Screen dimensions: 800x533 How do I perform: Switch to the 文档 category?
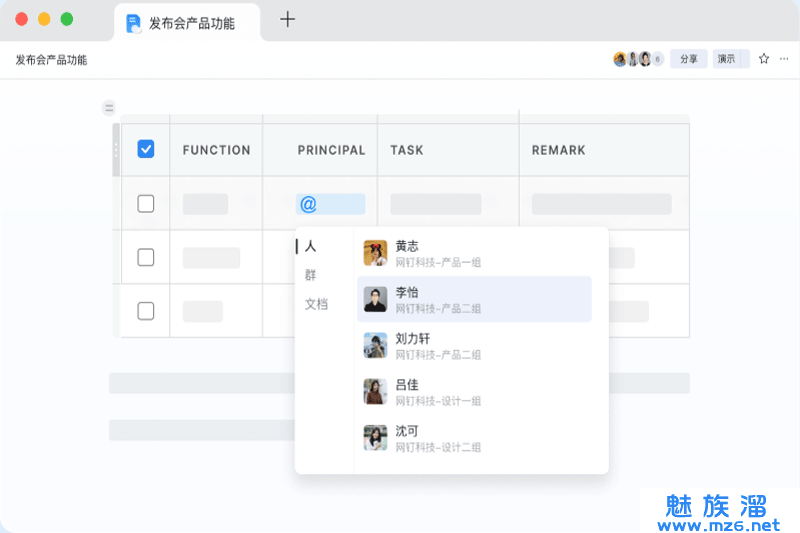316,304
